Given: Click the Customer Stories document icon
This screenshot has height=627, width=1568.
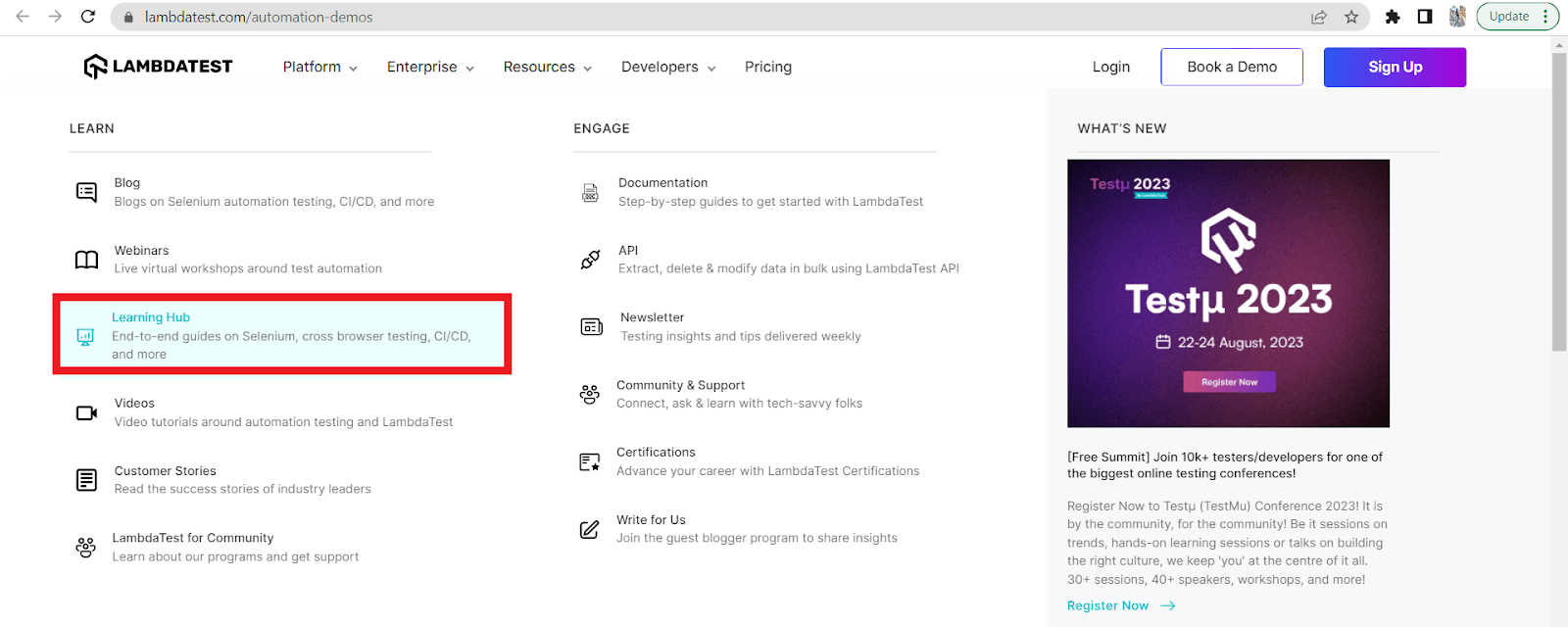Looking at the screenshot, I should click(x=86, y=480).
